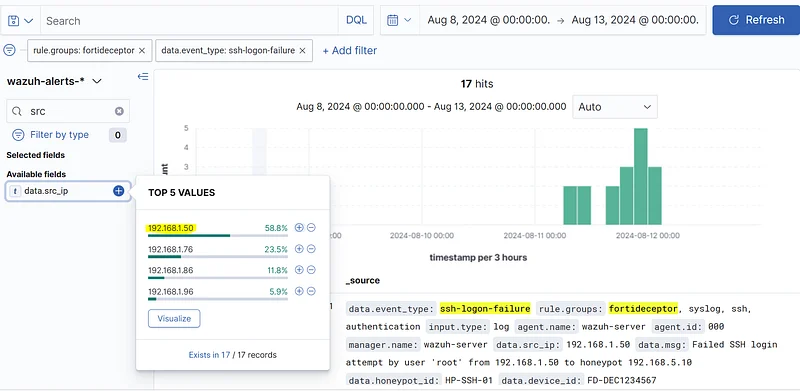Click the src field name search box

click(68, 111)
